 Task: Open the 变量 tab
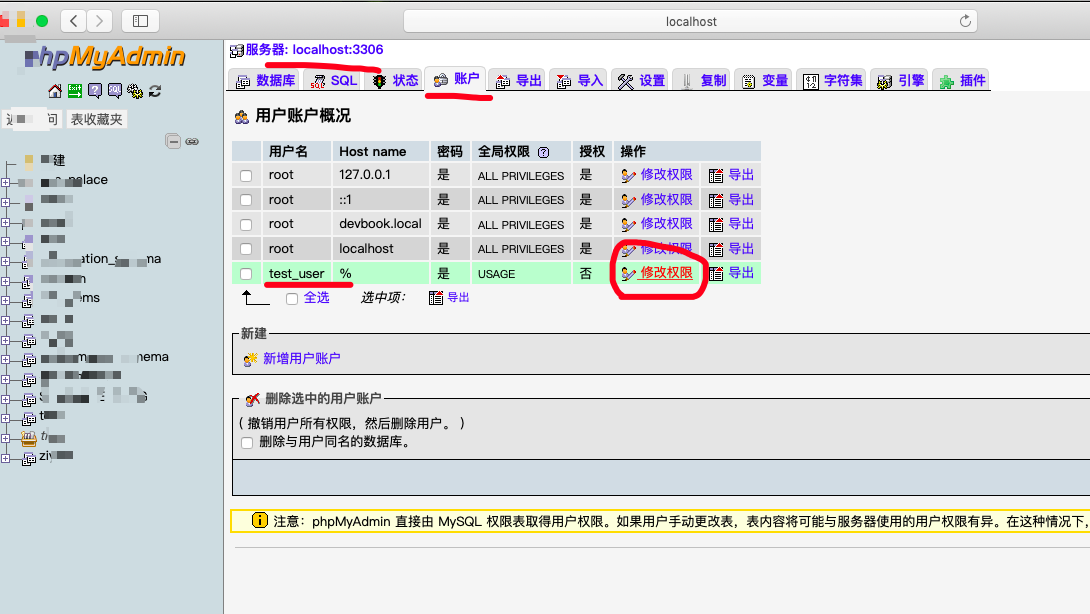tap(765, 81)
